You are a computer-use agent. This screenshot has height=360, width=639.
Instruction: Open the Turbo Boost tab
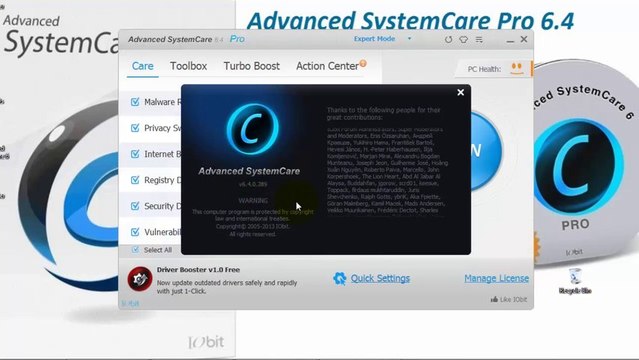point(251,66)
